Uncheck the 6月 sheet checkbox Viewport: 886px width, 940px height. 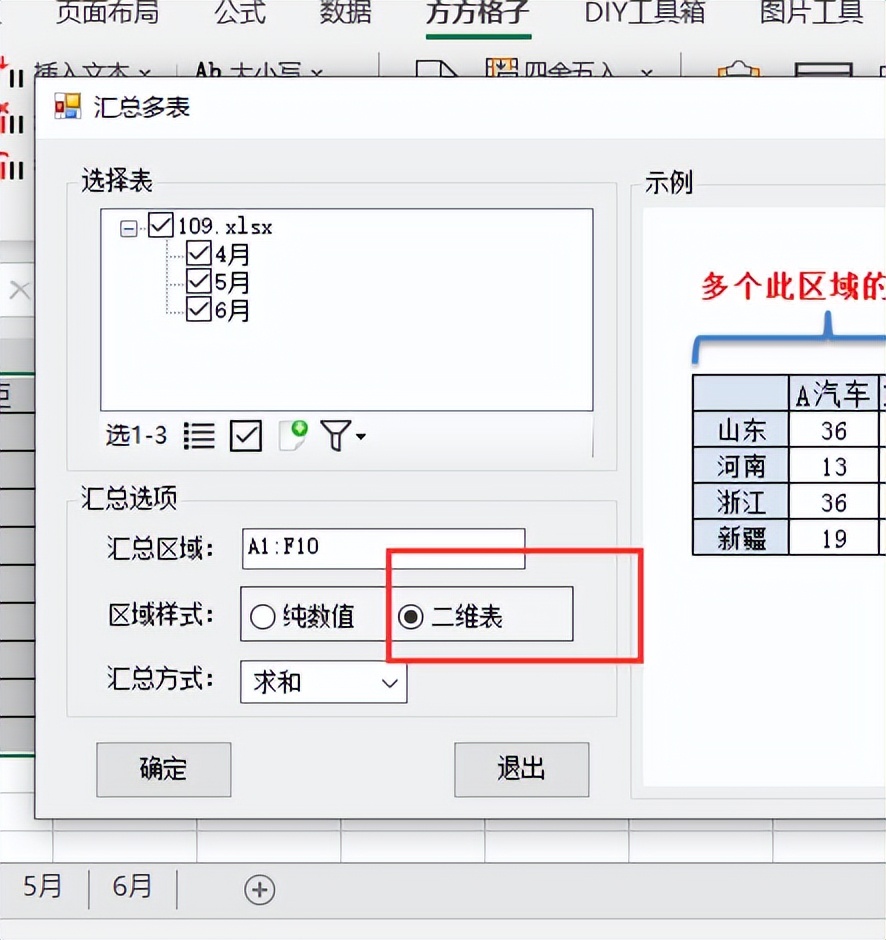199,310
